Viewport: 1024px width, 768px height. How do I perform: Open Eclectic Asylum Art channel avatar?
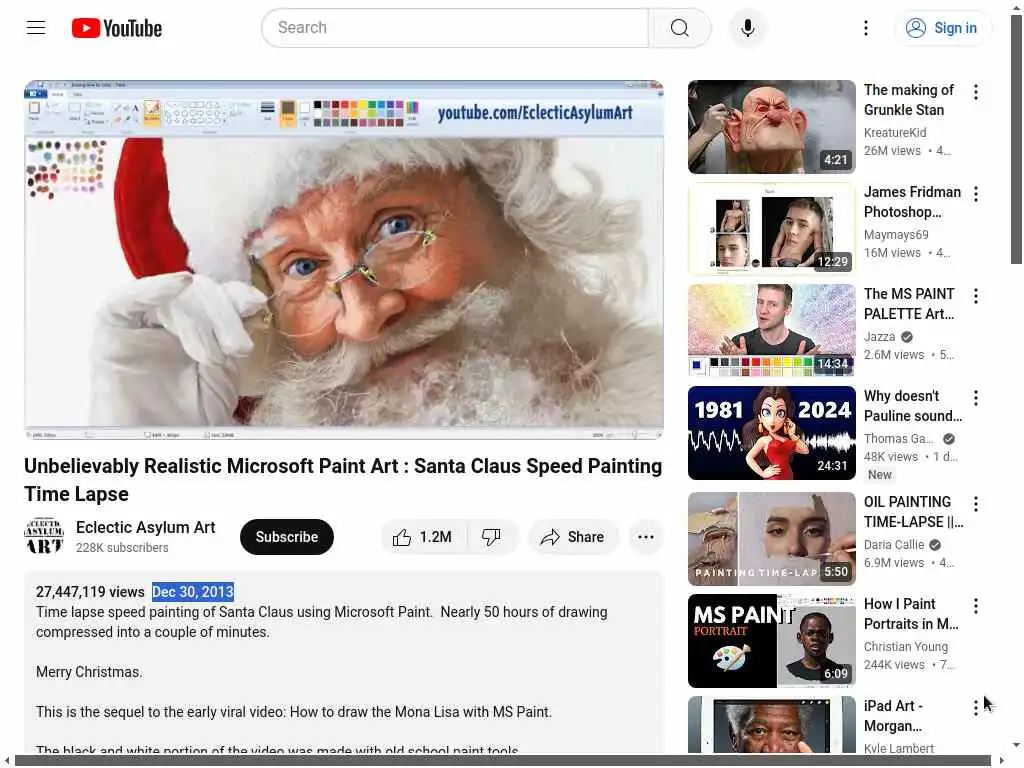(44, 536)
